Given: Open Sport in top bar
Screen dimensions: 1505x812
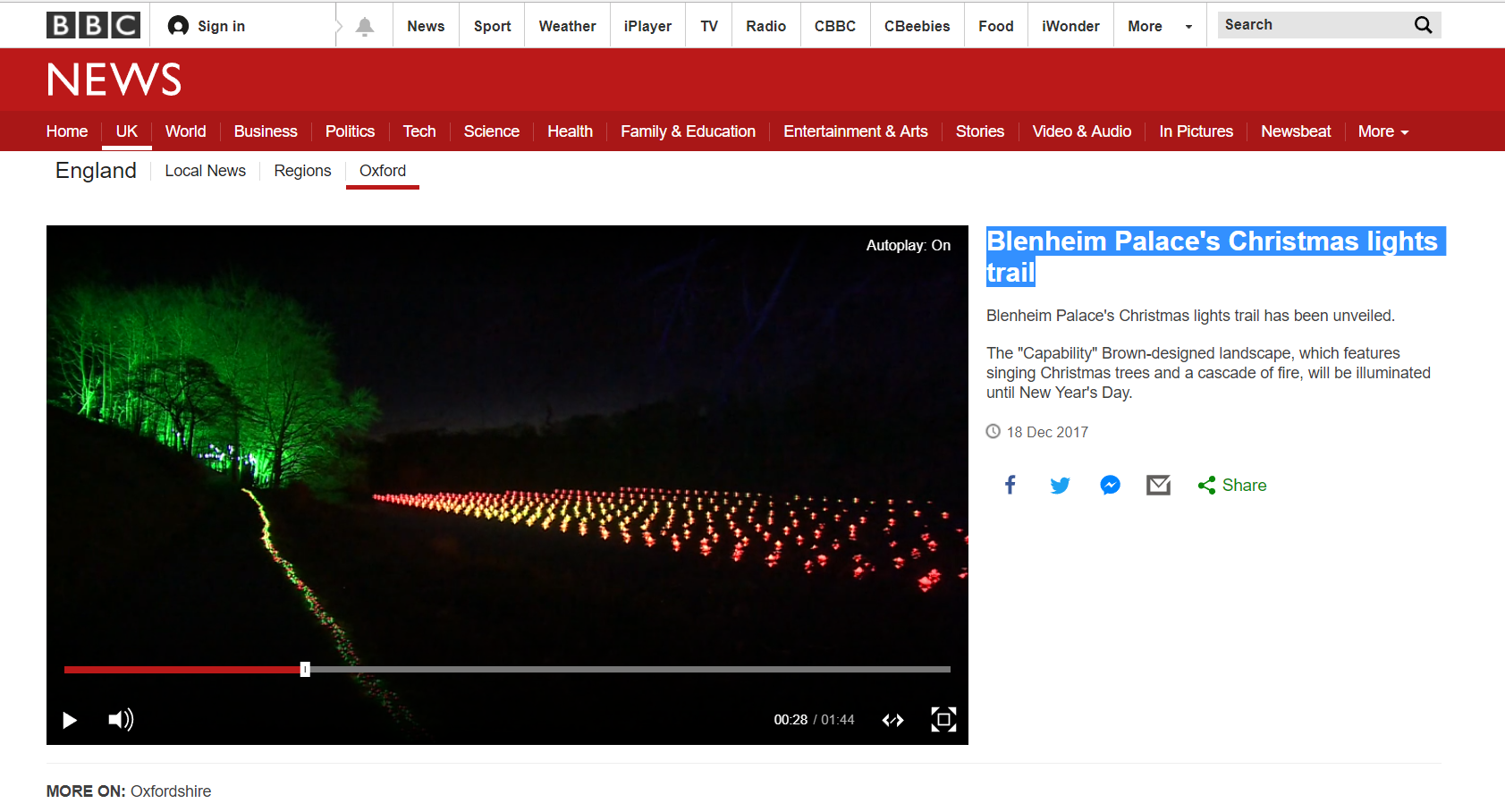Looking at the screenshot, I should (492, 26).
